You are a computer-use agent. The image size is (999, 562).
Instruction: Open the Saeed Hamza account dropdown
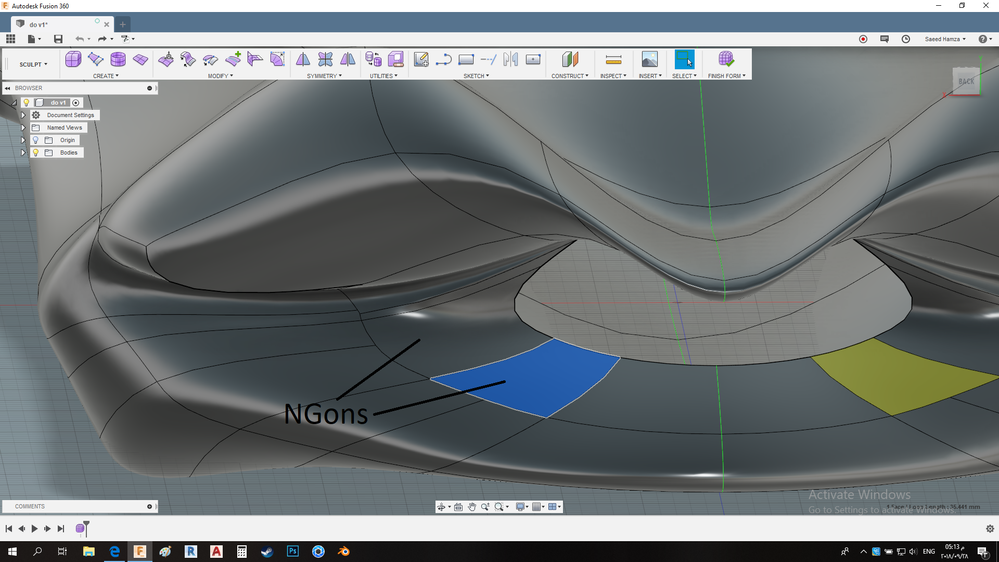click(945, 39)
